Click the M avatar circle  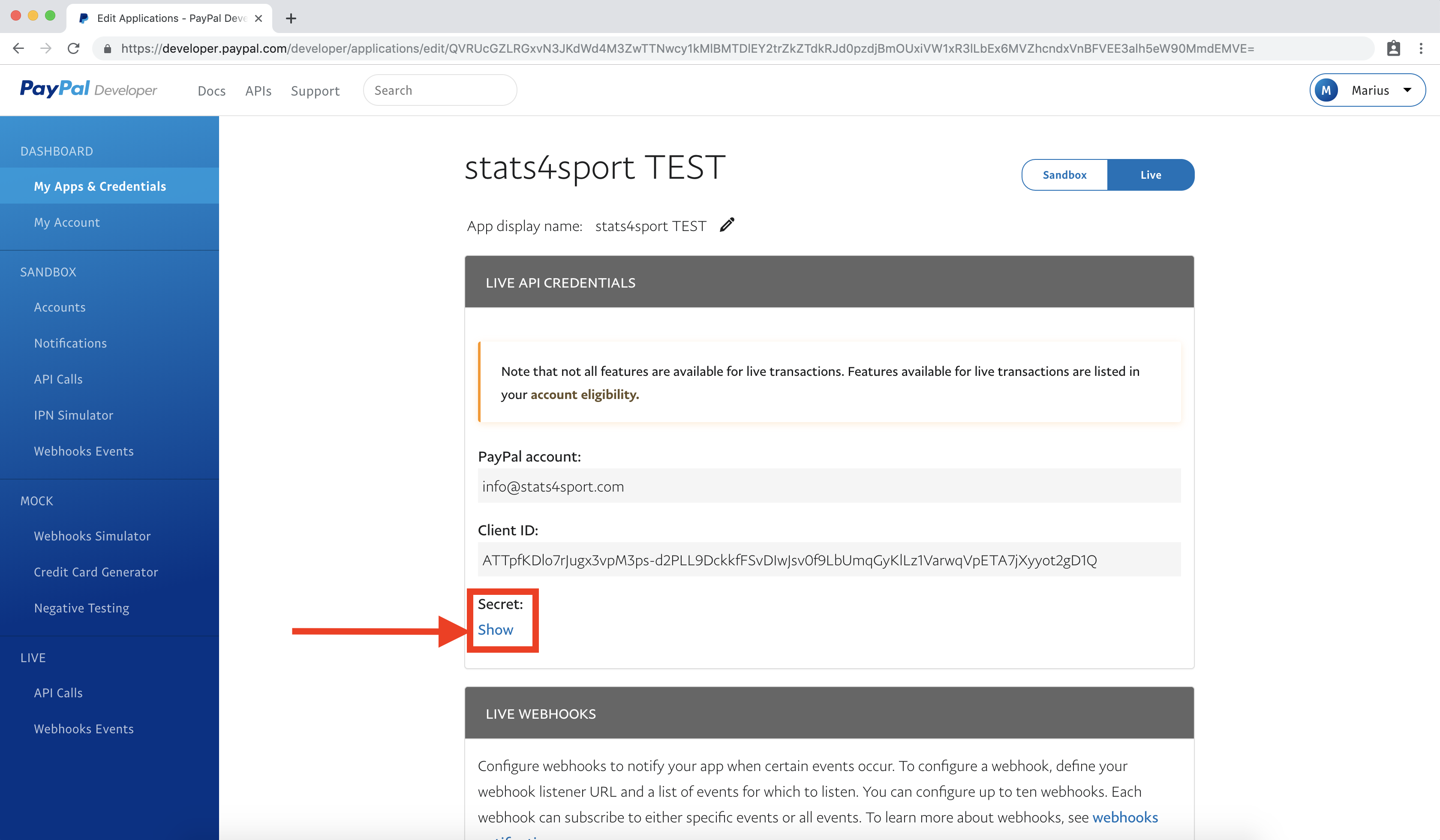1326,90
